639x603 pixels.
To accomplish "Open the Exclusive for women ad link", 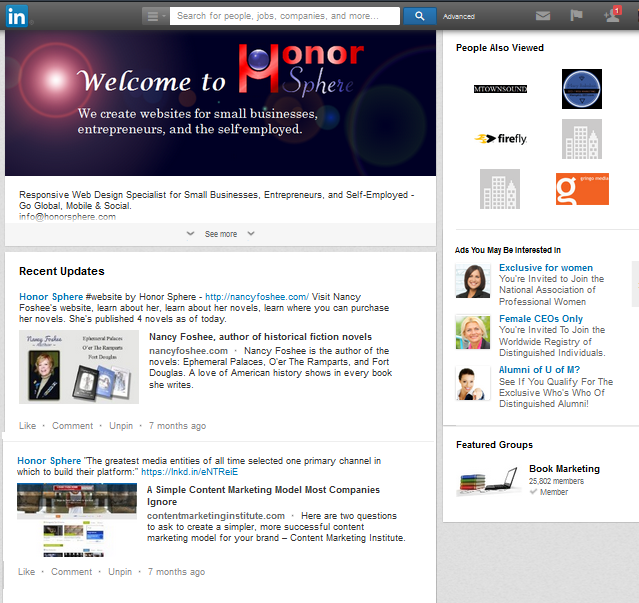I will 546,268.
